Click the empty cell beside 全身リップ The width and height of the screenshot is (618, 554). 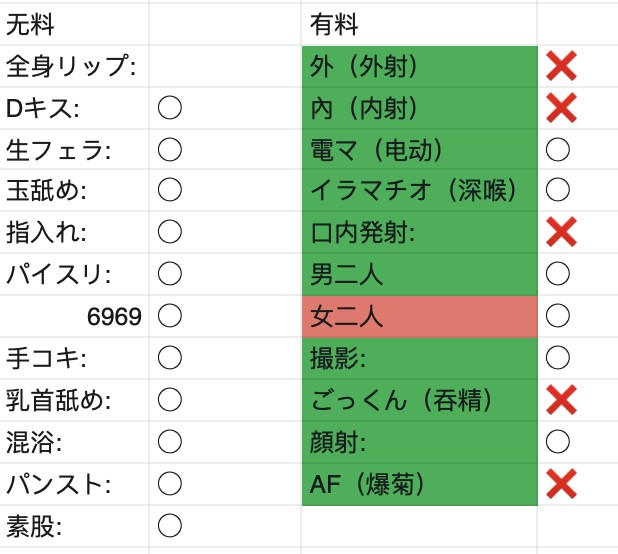pos(225,66)
